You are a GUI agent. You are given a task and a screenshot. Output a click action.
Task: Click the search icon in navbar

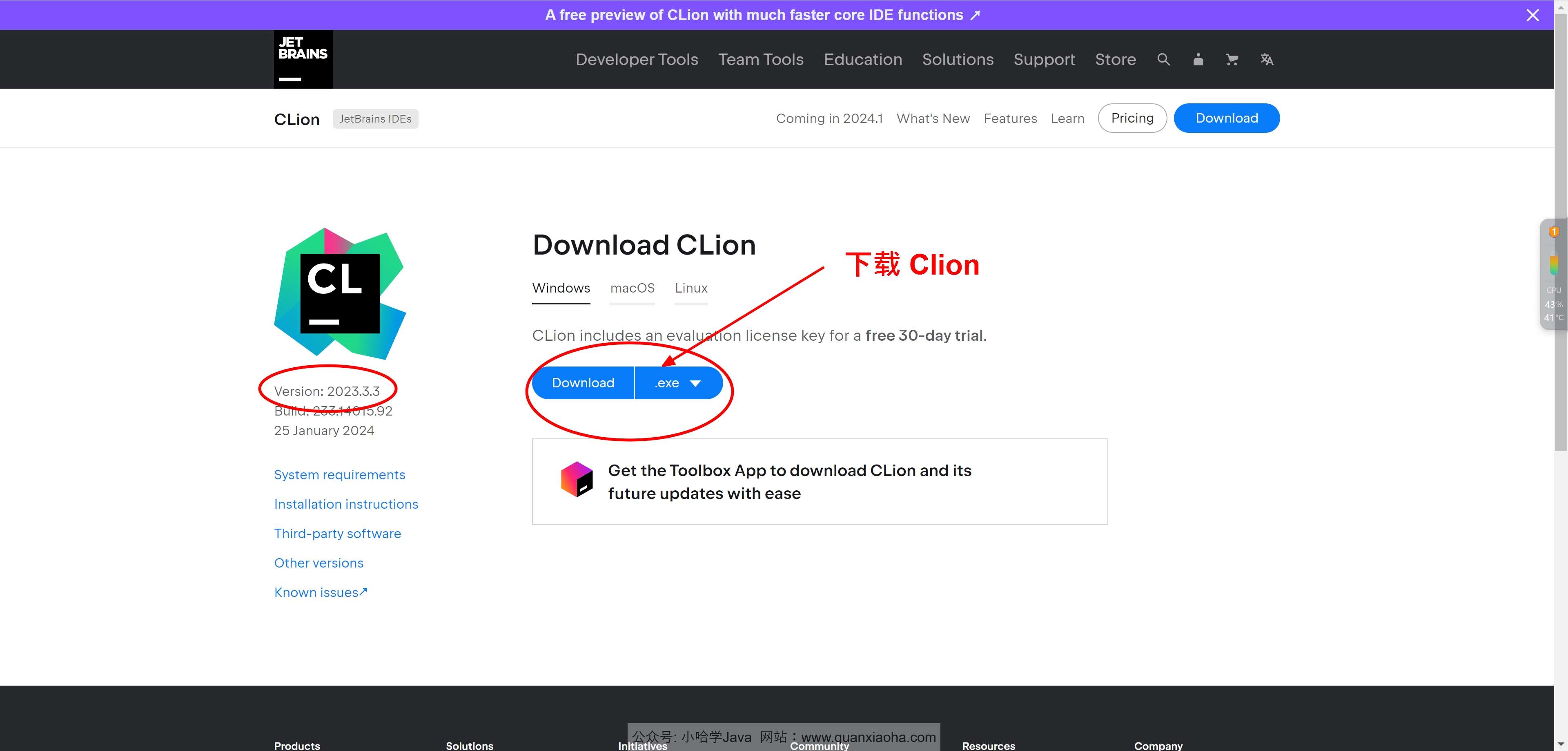[1163, 59]
